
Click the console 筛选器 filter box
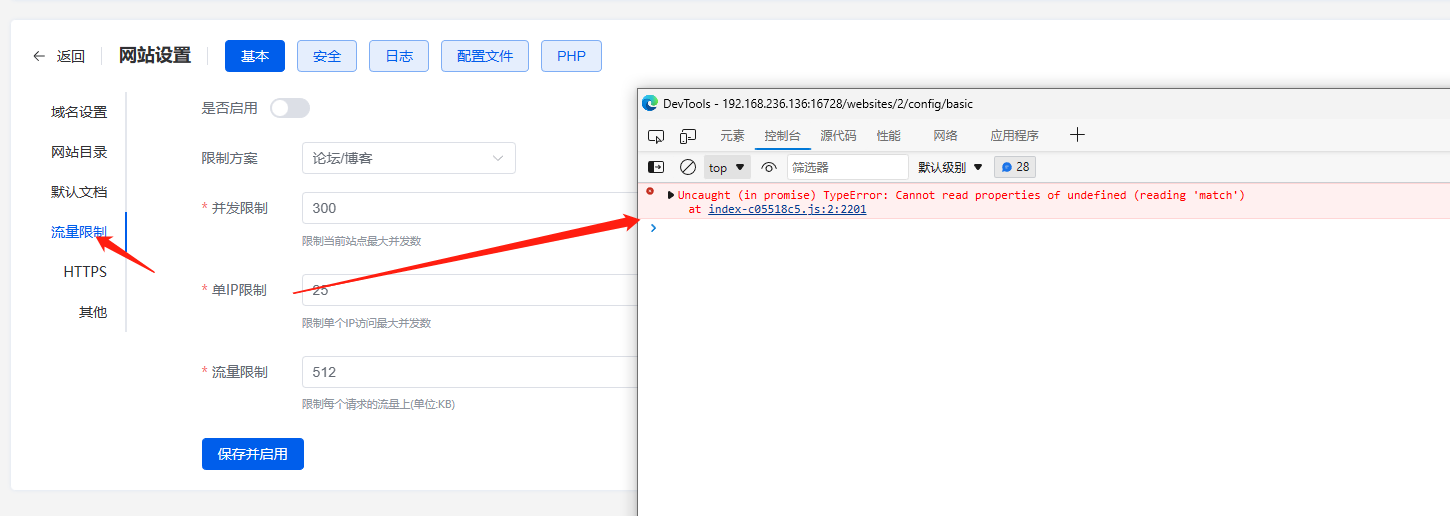848,167
